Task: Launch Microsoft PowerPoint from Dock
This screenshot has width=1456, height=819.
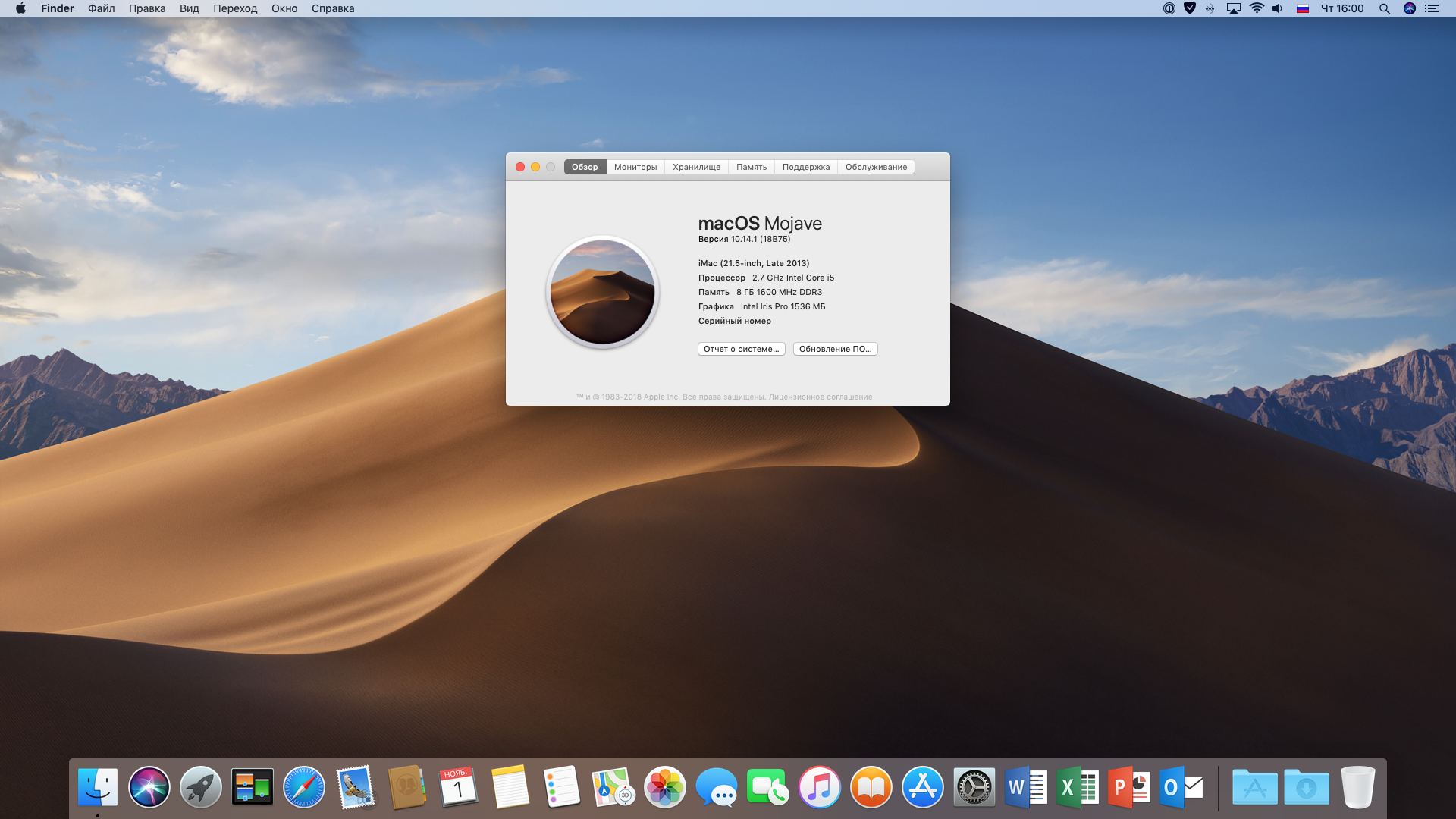Action: tap(1129, 787)
